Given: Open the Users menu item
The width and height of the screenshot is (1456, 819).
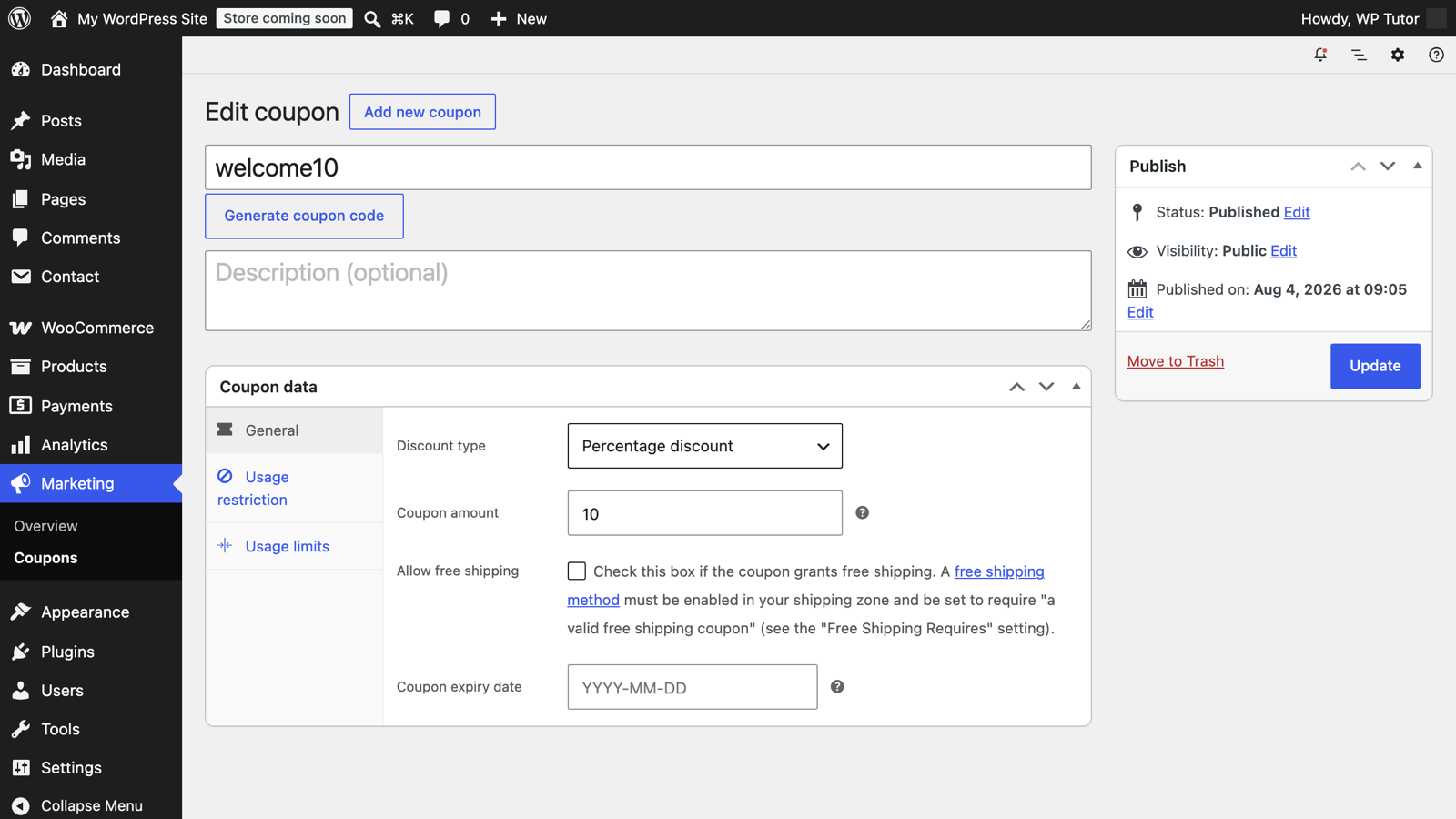Looking at the screenshot, I should click(x=91, y=690).
